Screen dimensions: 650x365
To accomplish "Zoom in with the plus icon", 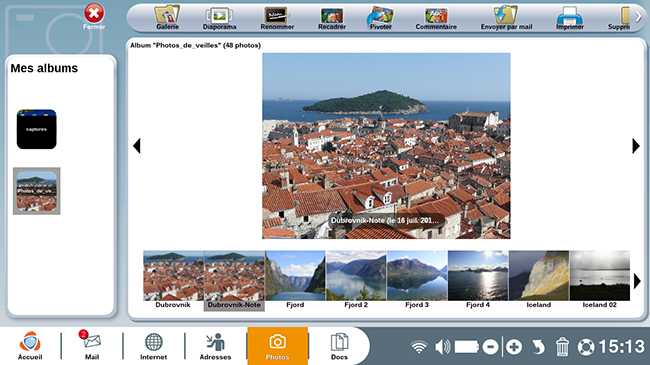I will pyautogui.click(x=514, y=347).
